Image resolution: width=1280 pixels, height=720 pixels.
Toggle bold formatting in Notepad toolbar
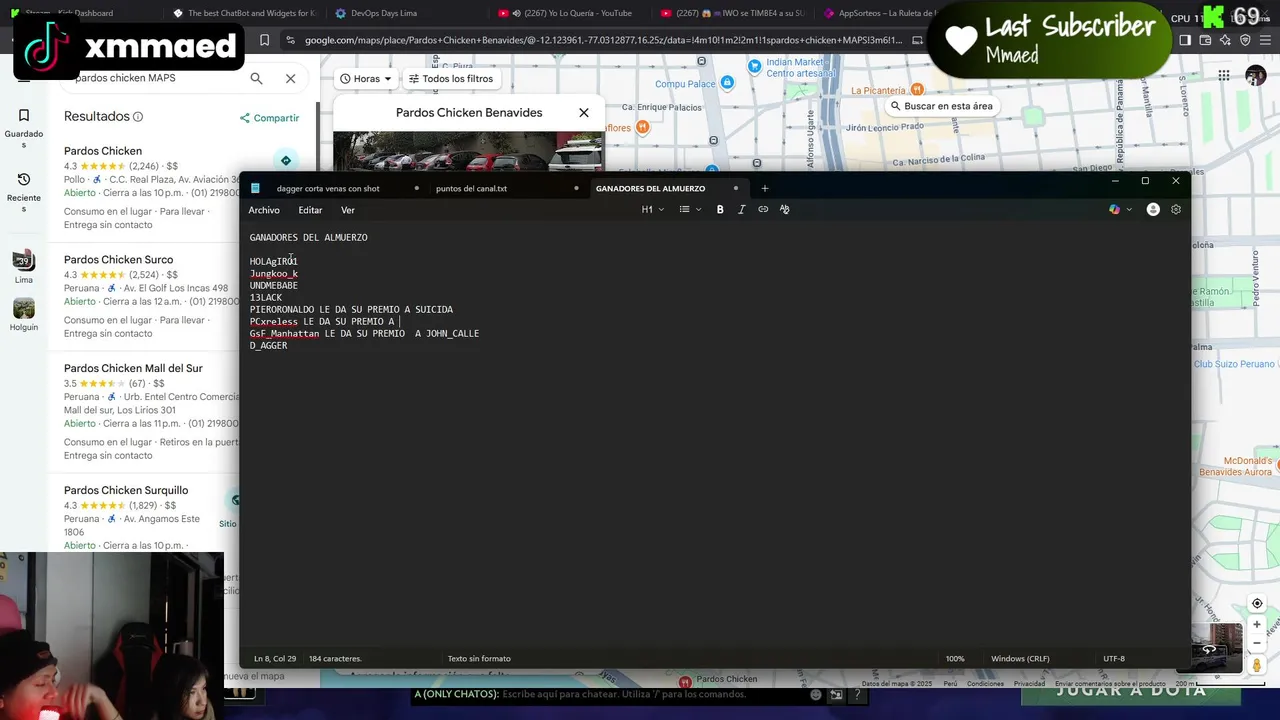720,209
